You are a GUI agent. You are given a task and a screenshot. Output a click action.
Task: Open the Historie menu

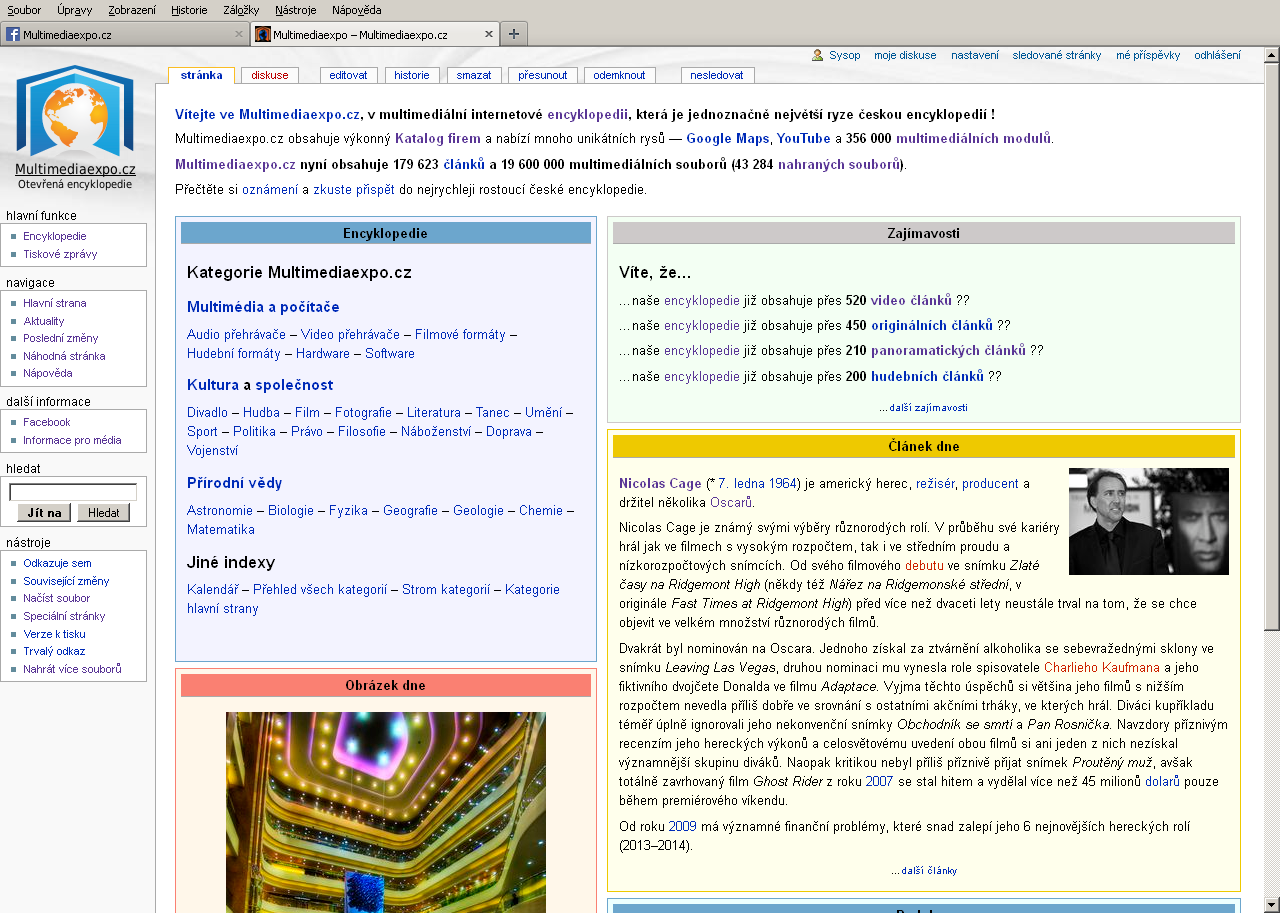(189, 10)
